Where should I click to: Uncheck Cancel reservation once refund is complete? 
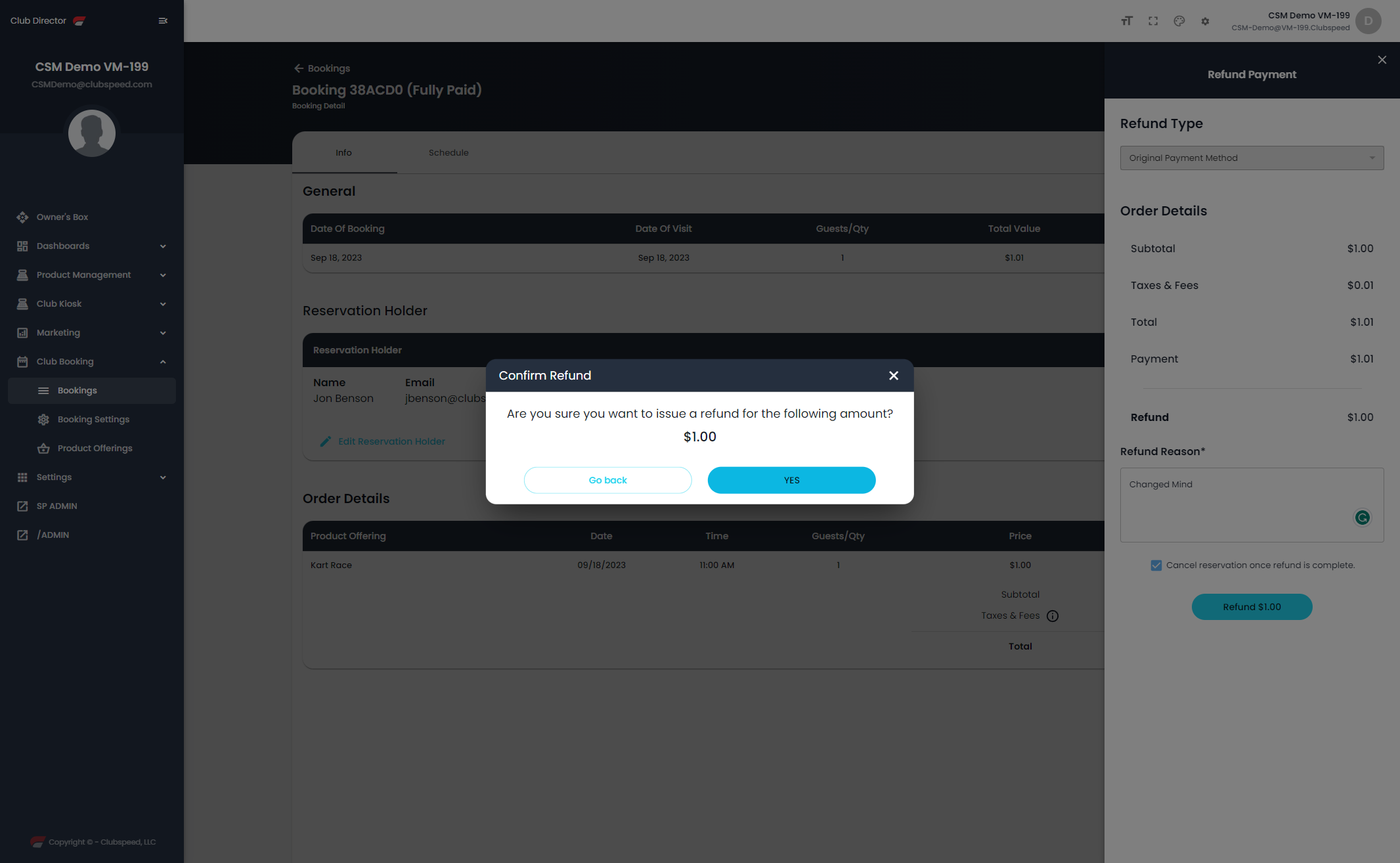pos(1156,565)
